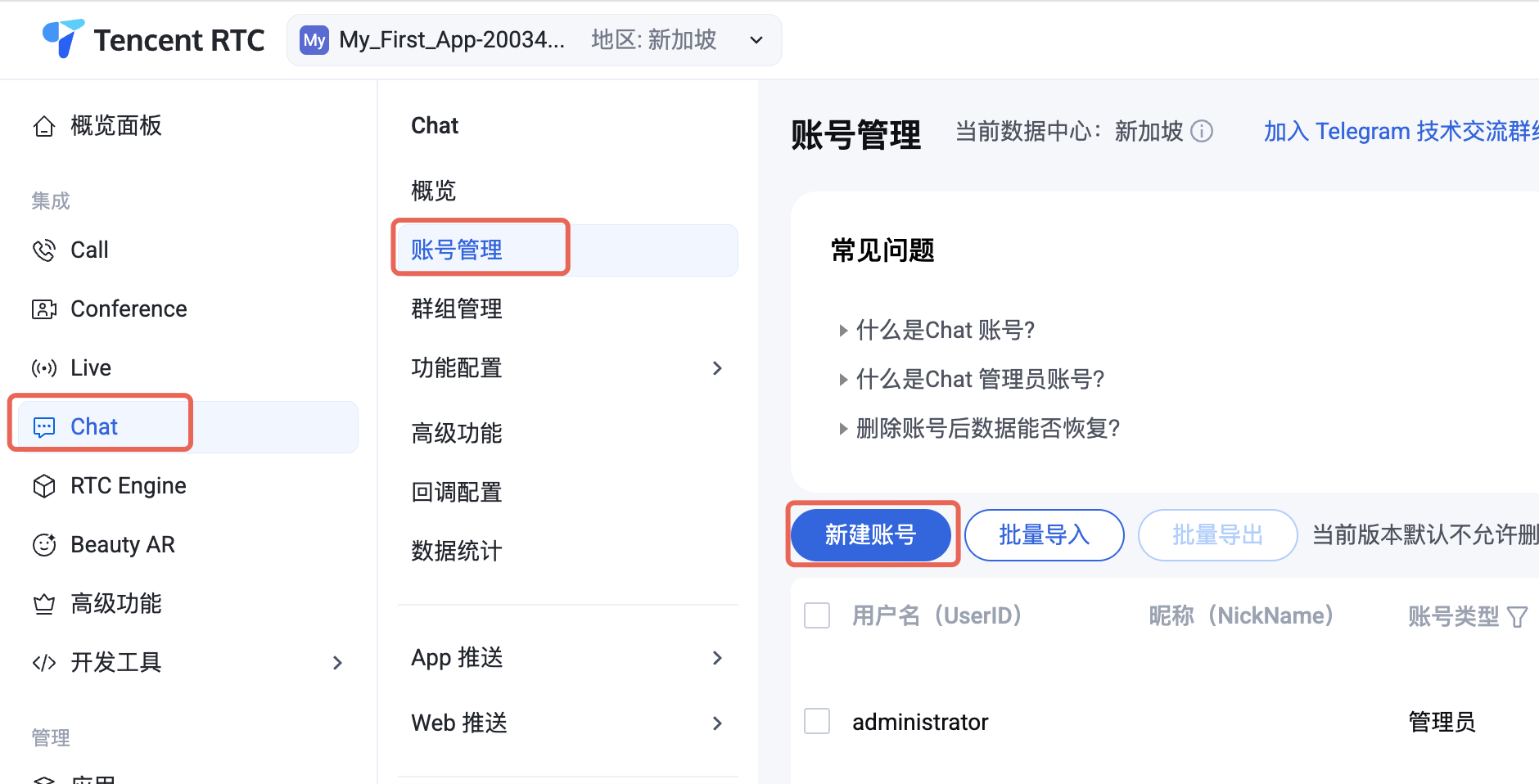Click the Conference sidebar icon
The image size is (1539, 784).
(x=44, y=309)
